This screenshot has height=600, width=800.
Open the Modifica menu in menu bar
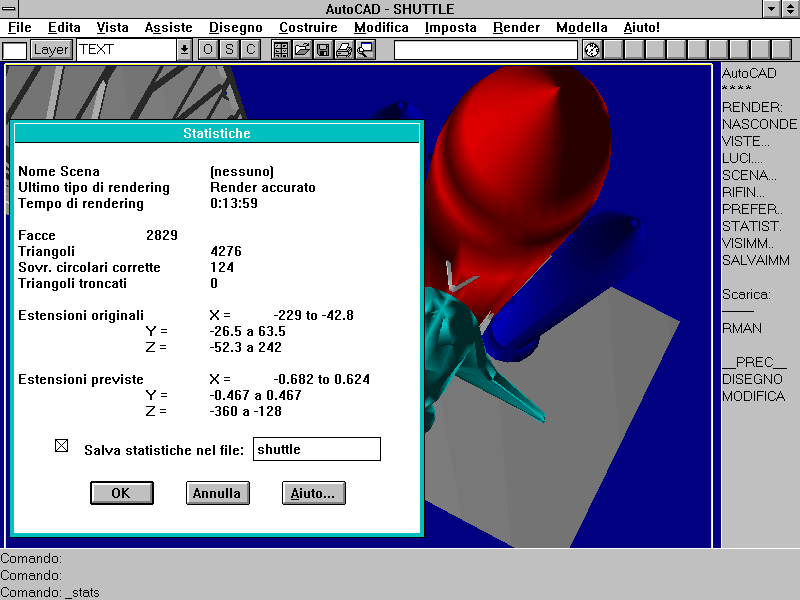point(381,28)
